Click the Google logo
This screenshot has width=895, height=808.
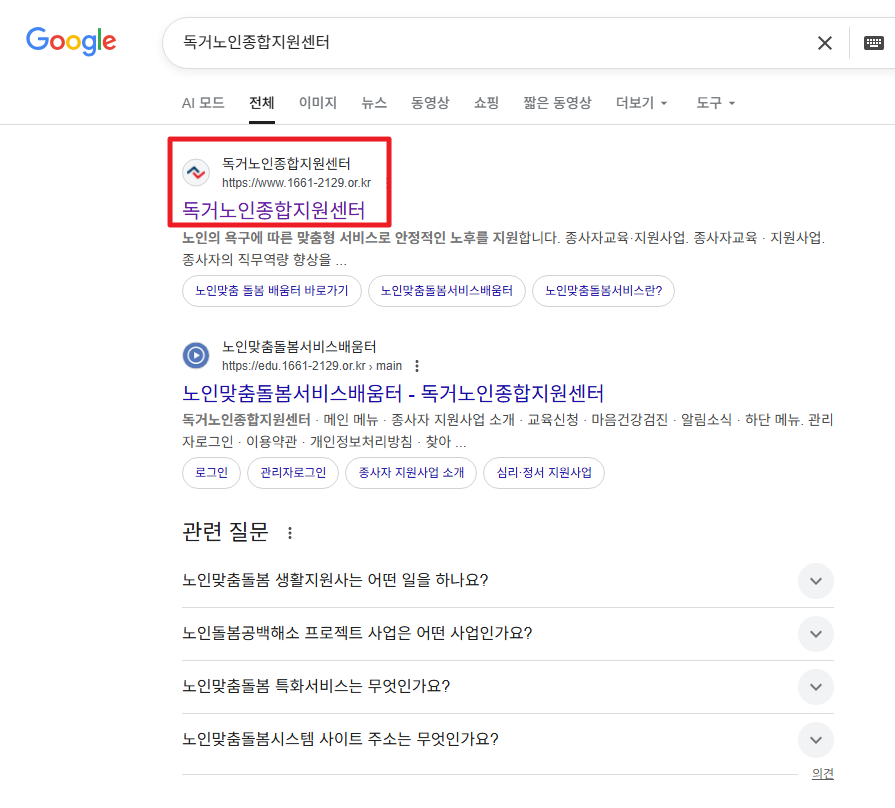[70, 42]
